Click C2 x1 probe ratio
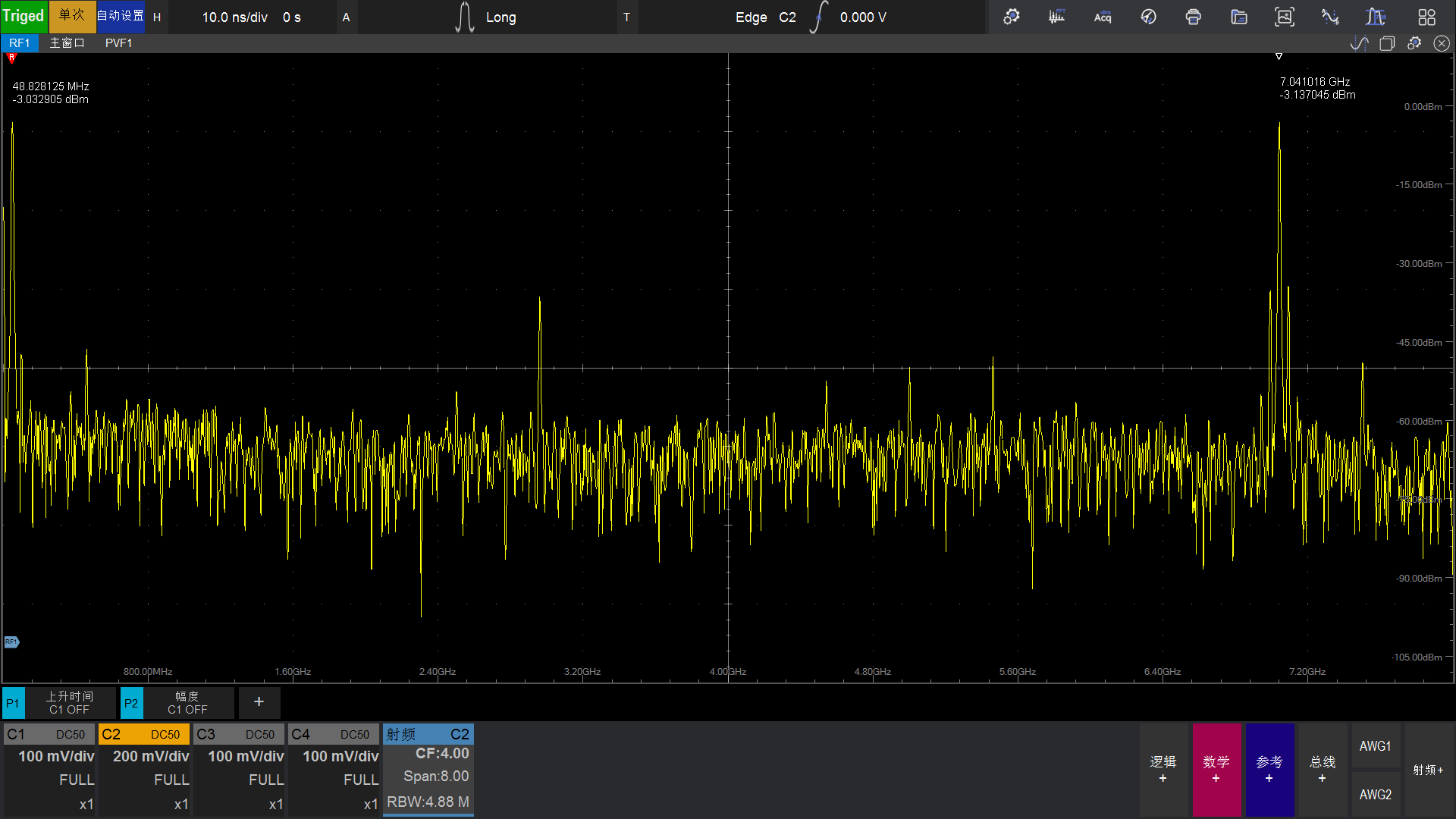This screenshot has width=1456, height=819. tap(181, 805)
